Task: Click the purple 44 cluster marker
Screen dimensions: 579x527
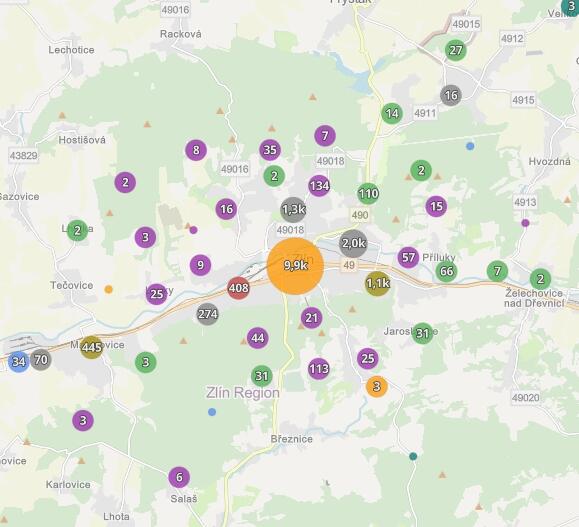Action: point(258,338)
